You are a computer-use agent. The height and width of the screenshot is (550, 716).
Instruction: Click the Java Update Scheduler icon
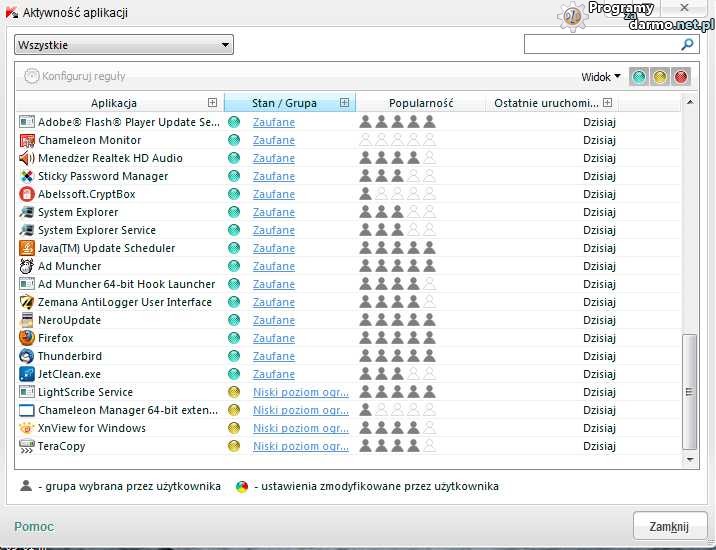(x=27, y=248)
